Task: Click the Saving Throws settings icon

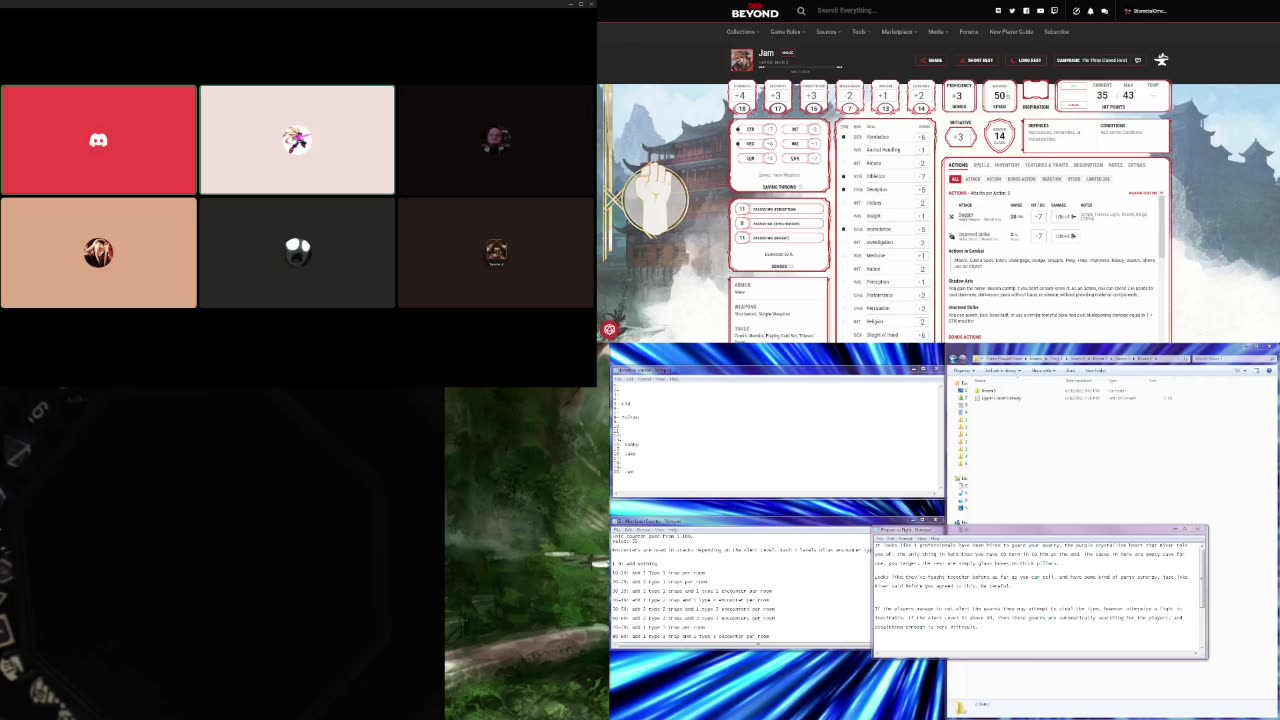Action: pyautogui.click(x=800, y=187)
